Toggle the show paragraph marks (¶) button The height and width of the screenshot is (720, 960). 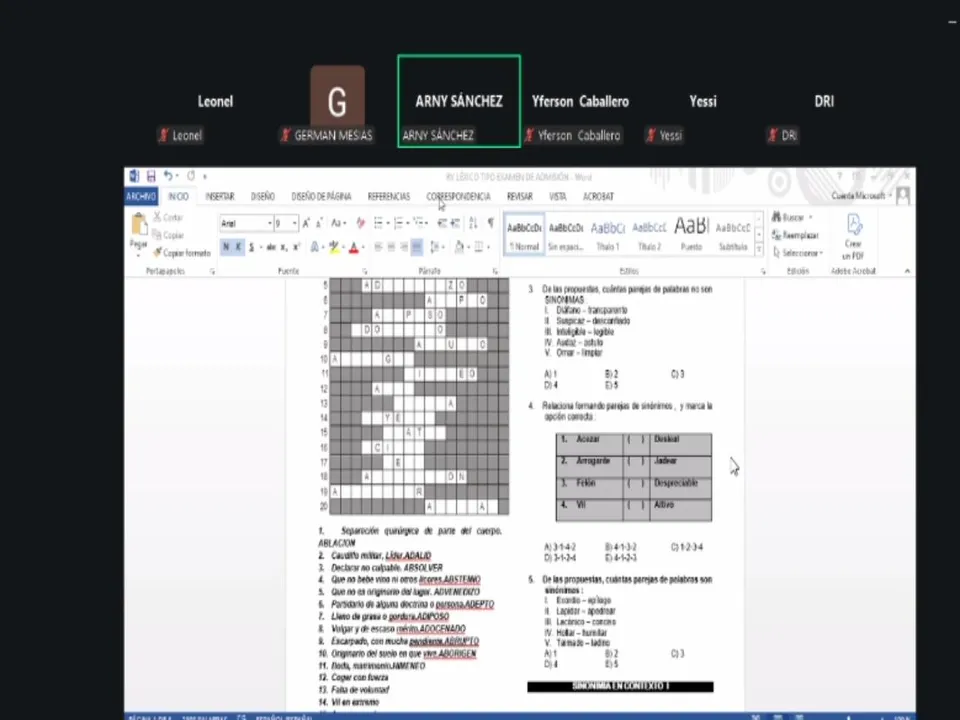coord(490,223)
